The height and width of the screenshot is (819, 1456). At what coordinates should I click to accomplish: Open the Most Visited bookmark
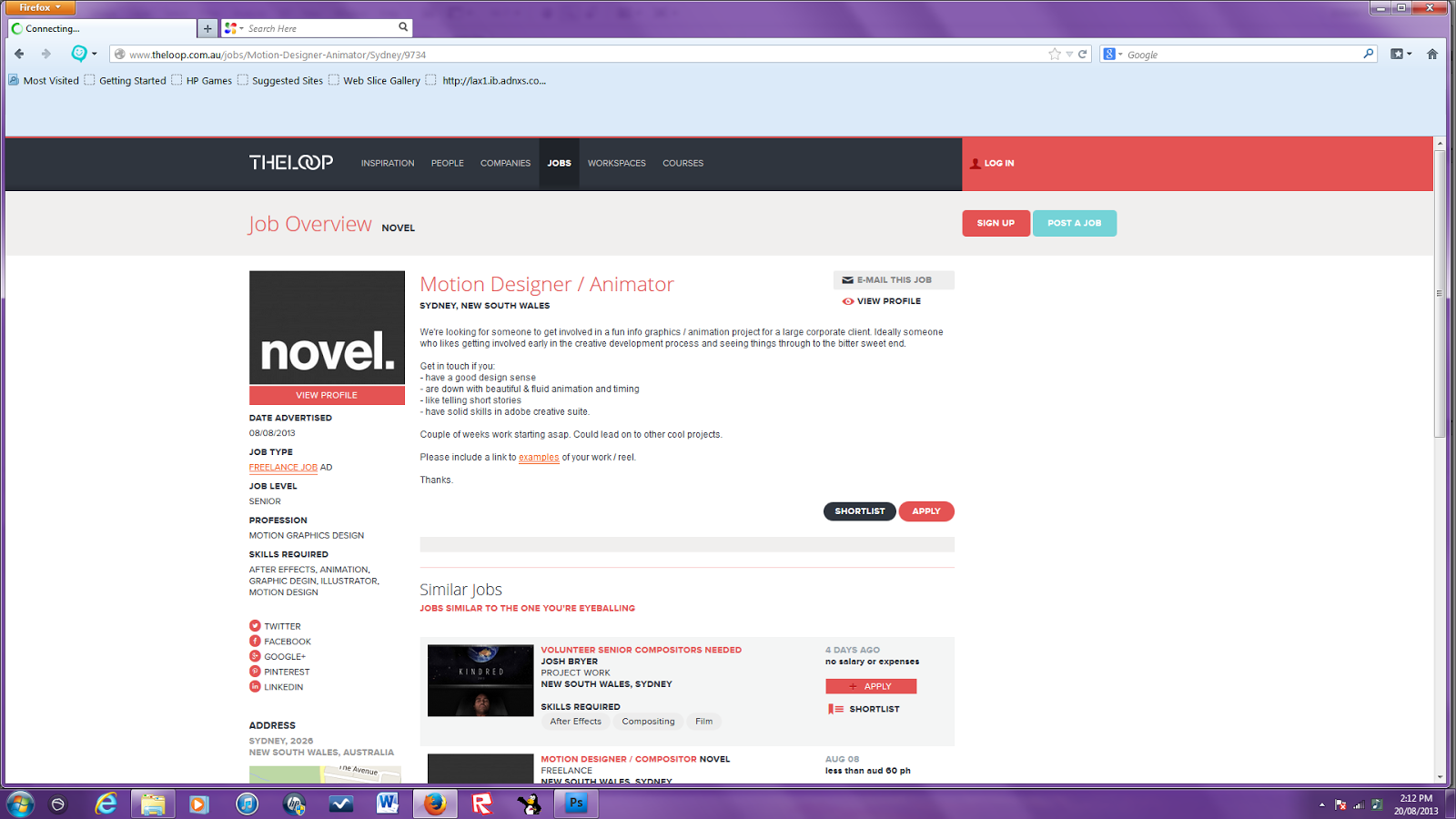click(44, 80)
